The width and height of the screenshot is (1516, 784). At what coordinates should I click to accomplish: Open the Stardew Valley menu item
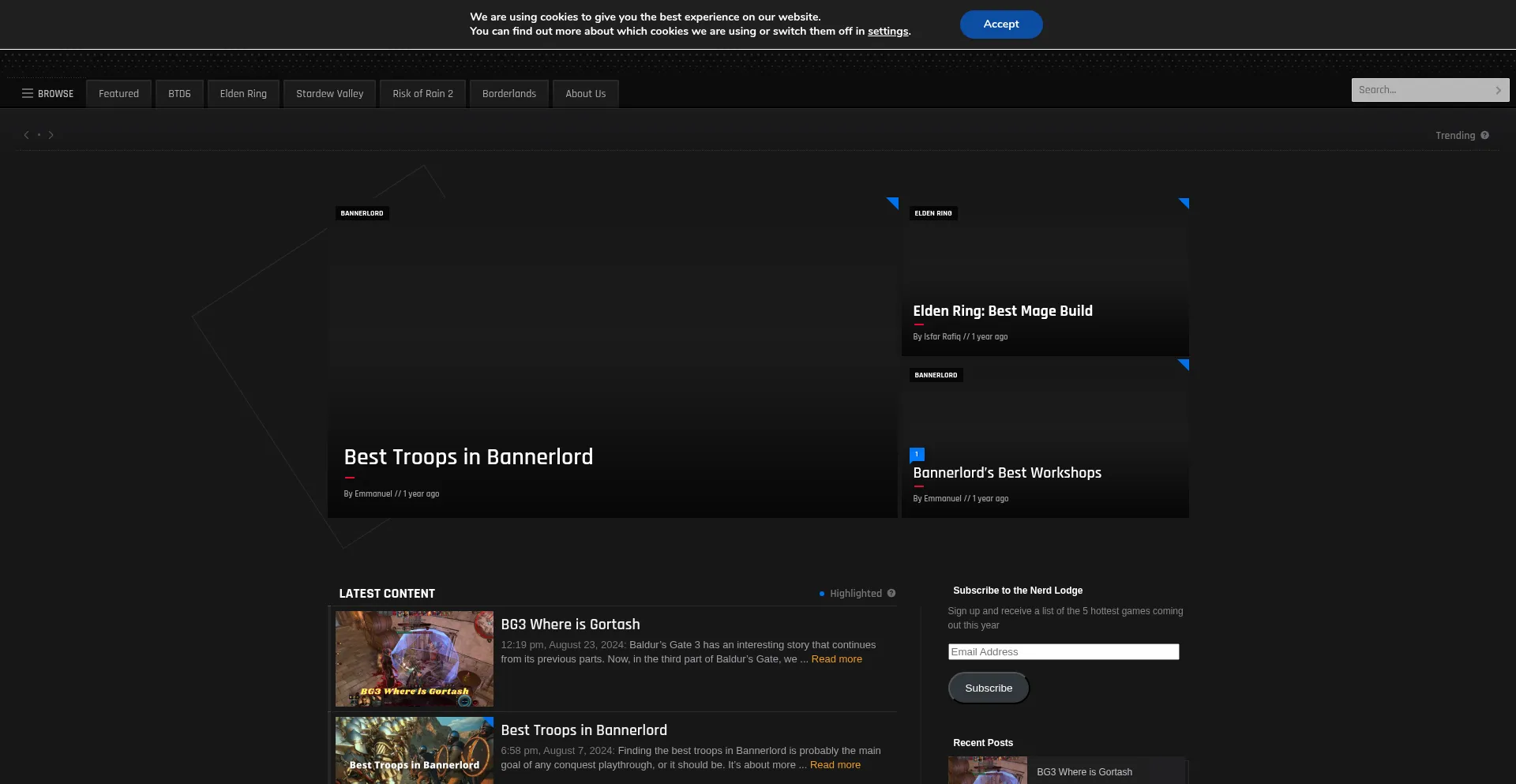329,93
